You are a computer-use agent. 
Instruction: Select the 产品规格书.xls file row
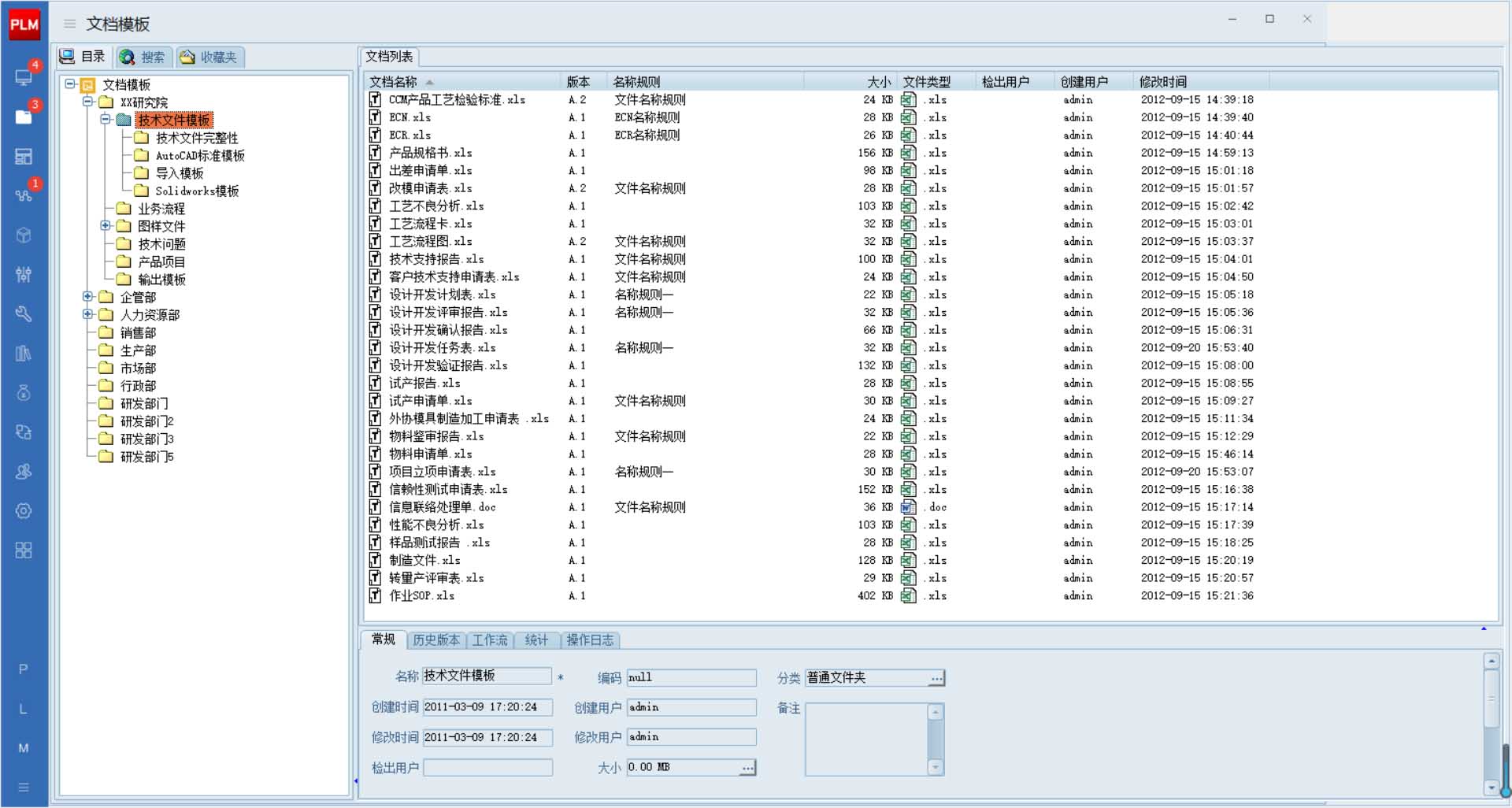click(430, 153)
